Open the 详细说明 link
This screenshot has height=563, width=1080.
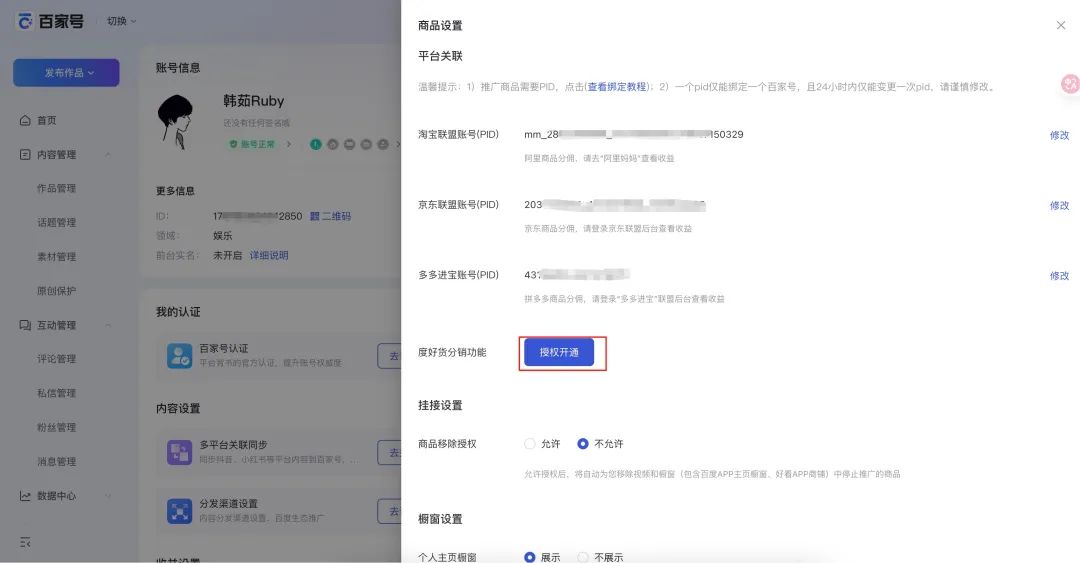269,256
